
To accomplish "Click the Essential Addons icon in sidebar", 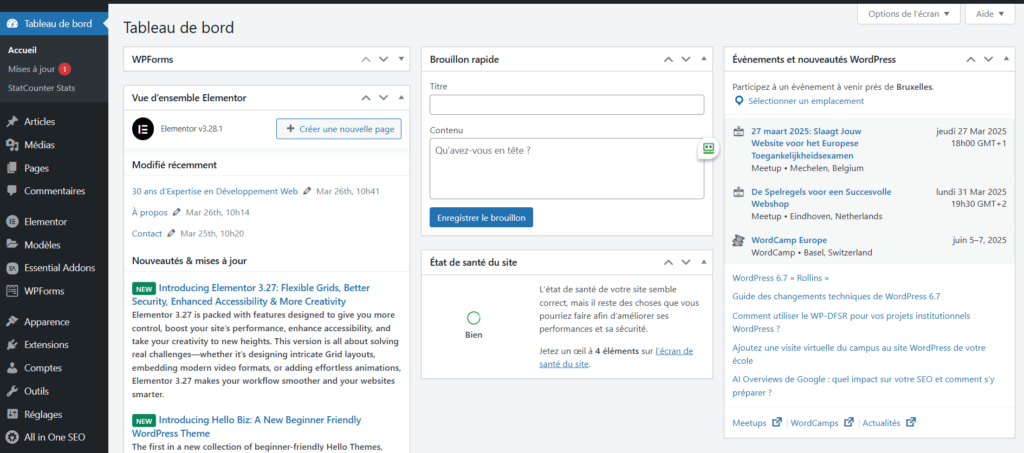I will click(x=12, y=268).
